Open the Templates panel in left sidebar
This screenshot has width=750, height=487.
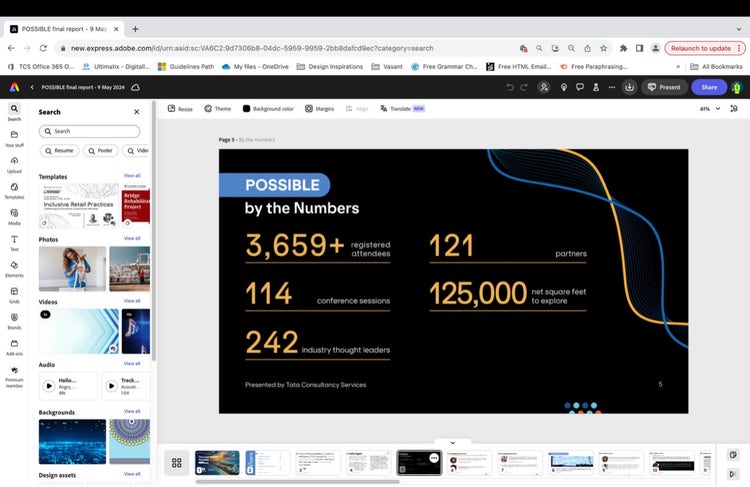pos(14,190)
